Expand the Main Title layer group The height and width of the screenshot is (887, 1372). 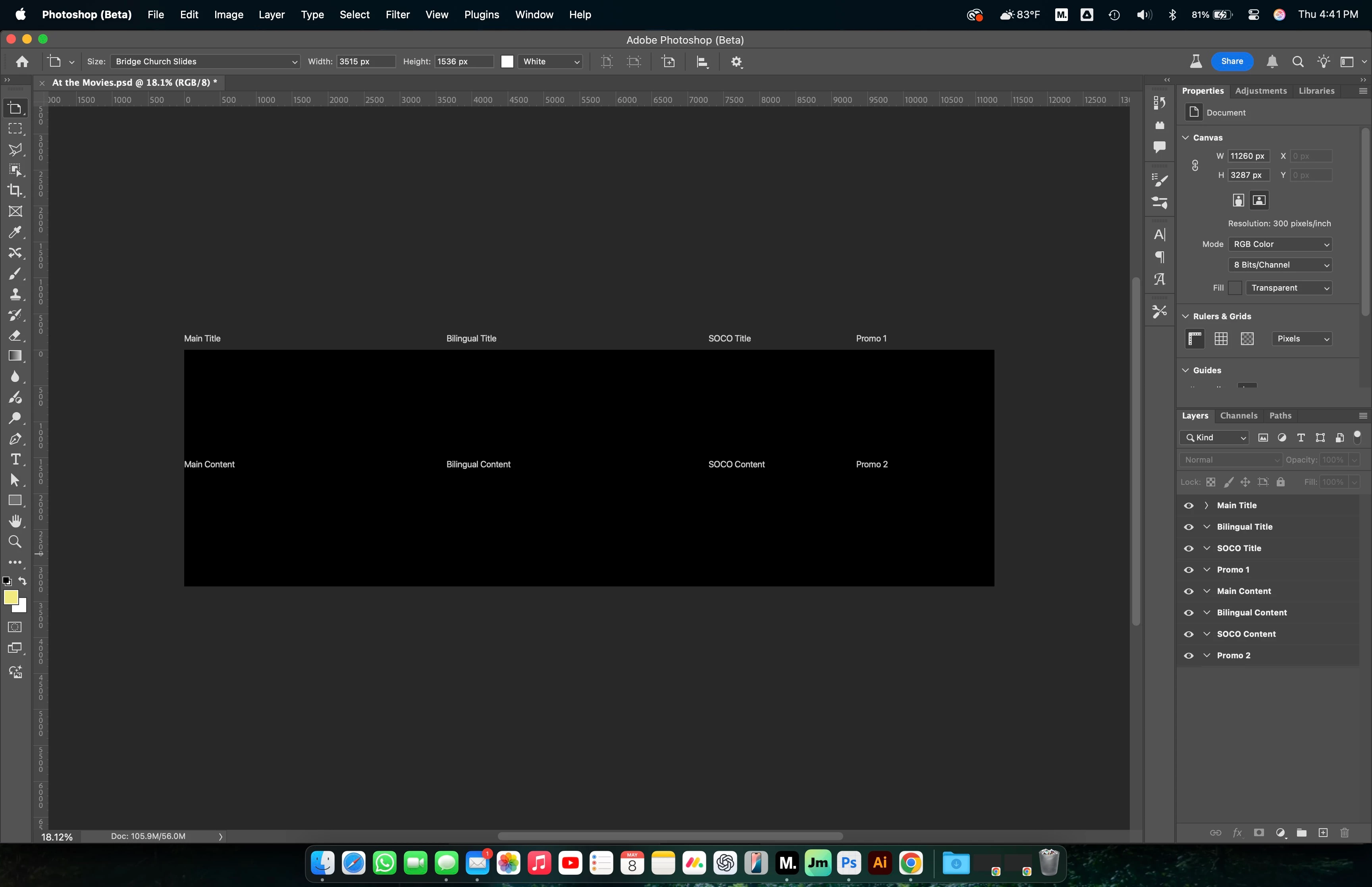pos(1206,506)
